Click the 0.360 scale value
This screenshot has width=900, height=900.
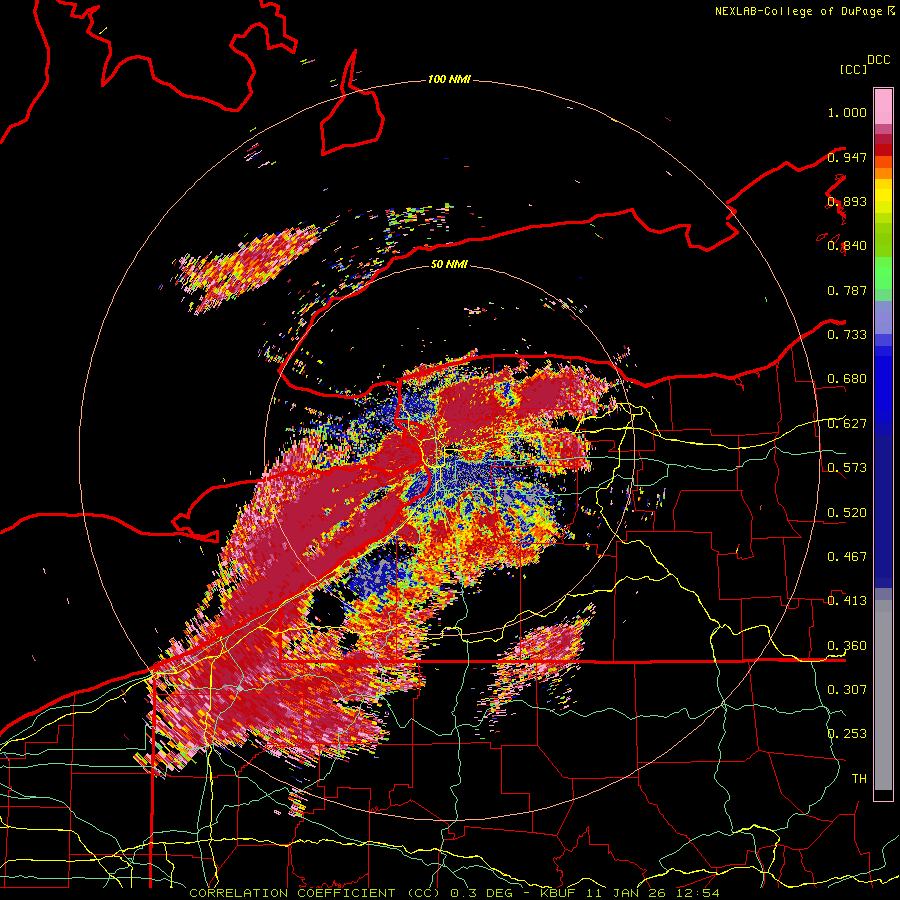(847, 646)
